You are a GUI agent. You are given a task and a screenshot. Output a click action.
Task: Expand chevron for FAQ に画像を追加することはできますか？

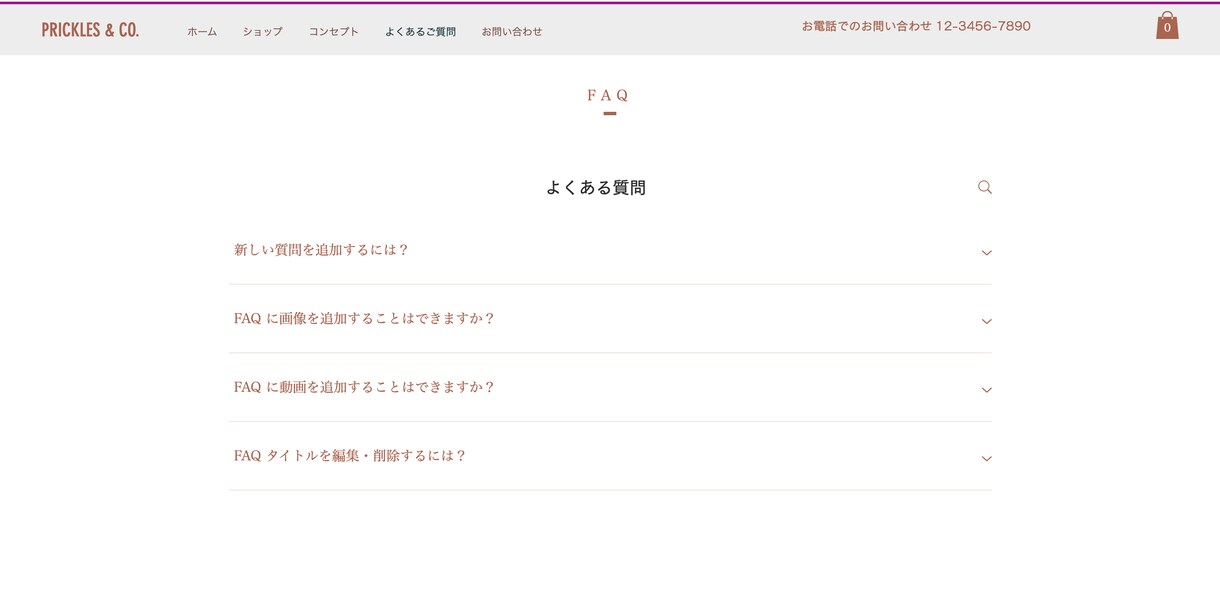pos(986,322)
